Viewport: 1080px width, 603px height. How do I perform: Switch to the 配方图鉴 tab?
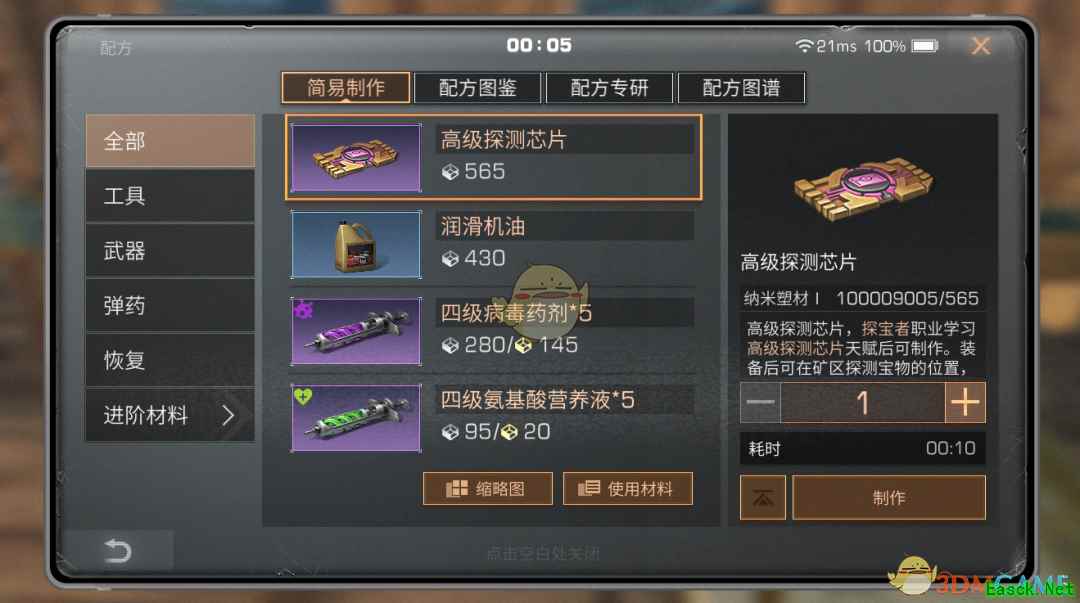point(477,88)
